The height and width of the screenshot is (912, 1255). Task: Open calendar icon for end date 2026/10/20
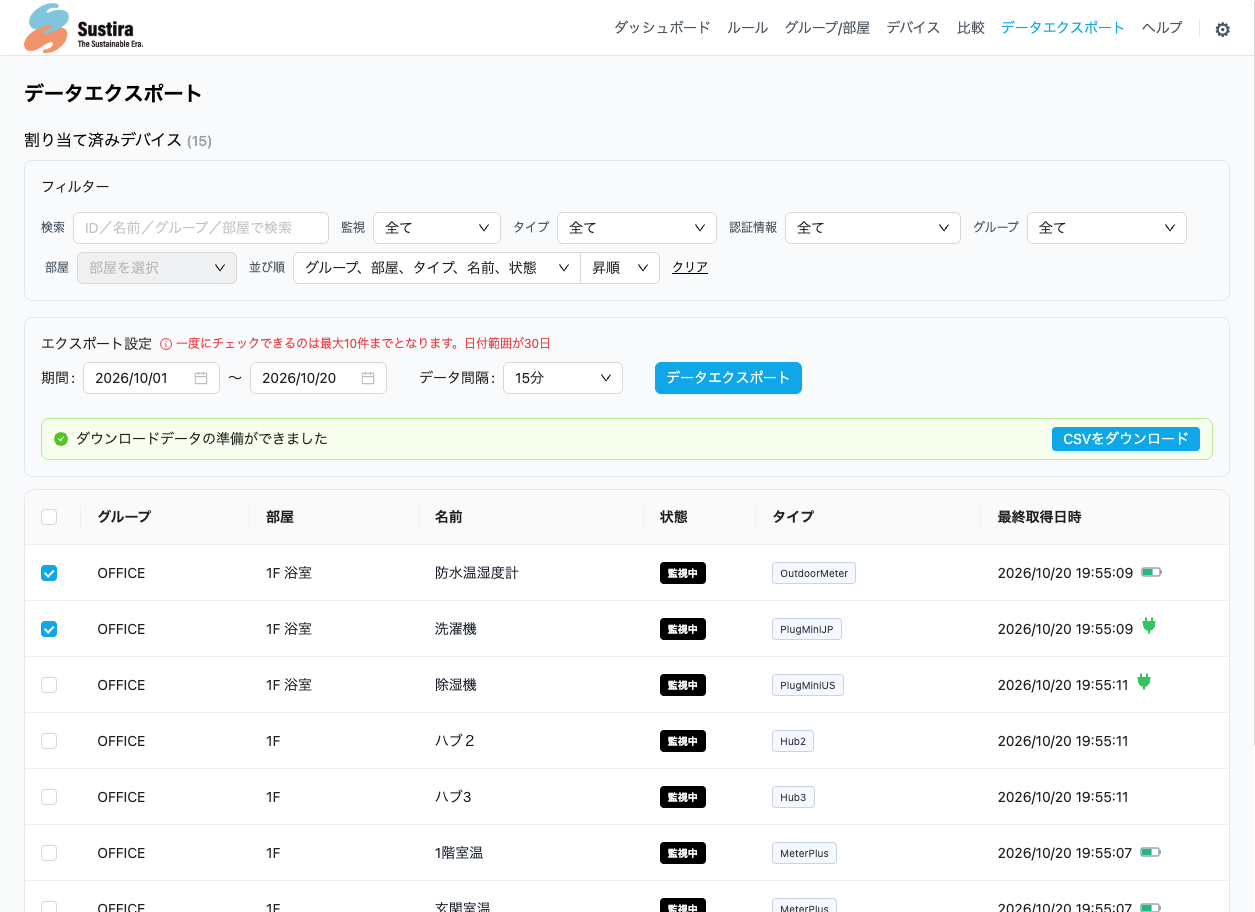click(x=368, y=378)
